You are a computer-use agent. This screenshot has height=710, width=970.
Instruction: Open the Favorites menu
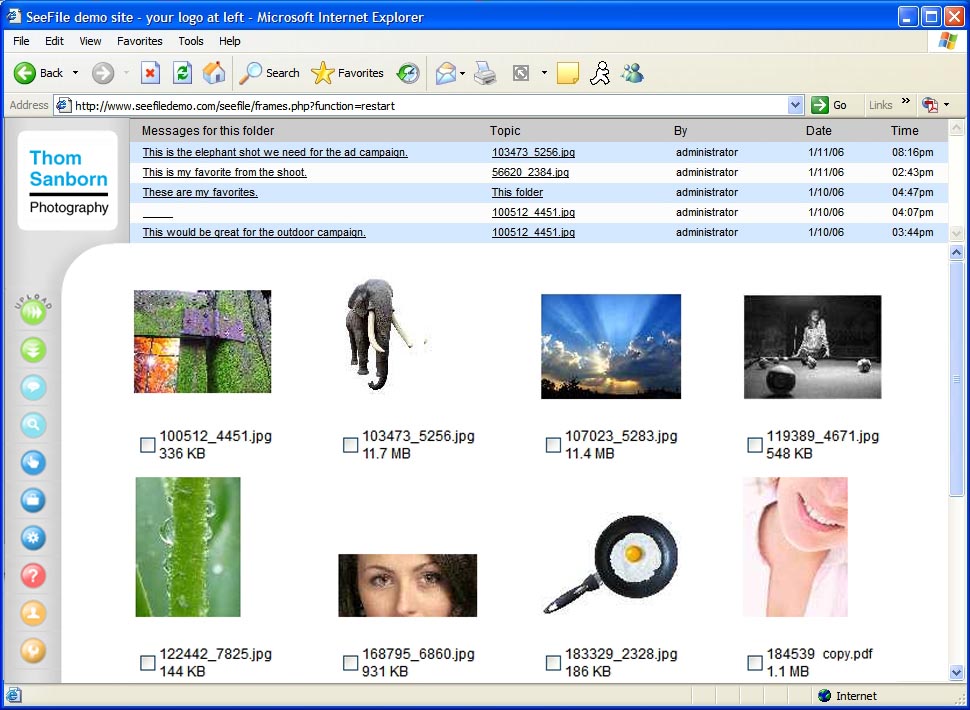[x=139, y=41]
